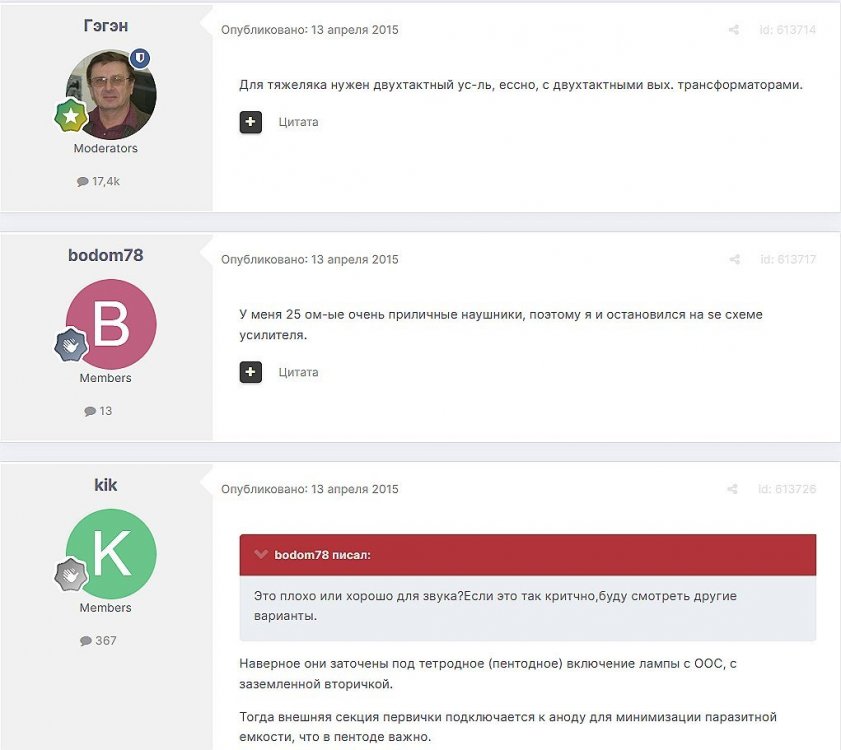Open post id 613714 permalink
This screenshot has width=841, height=750.
787,30
